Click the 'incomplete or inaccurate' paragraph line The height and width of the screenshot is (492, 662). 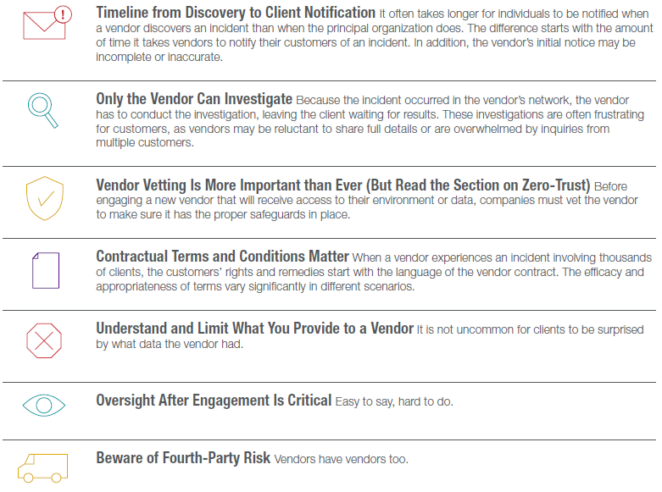159,57
